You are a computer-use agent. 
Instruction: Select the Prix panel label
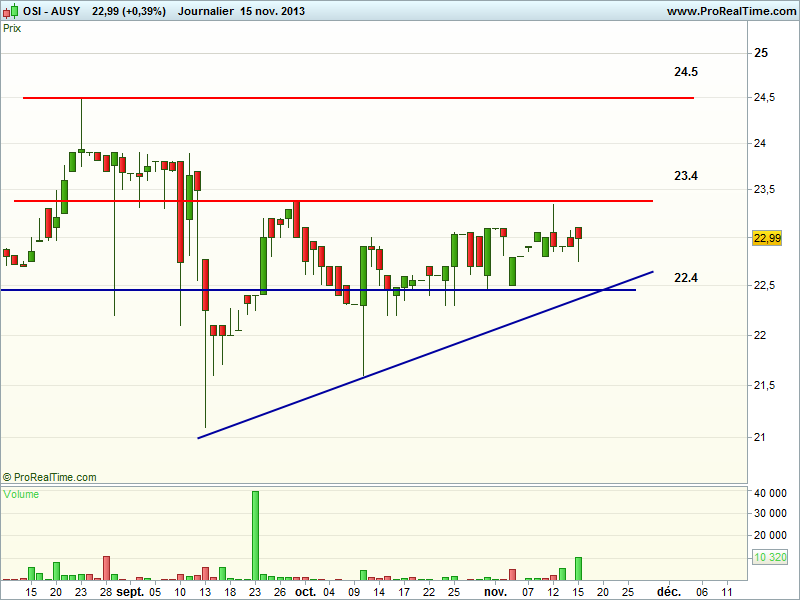(x=13, y=28)
